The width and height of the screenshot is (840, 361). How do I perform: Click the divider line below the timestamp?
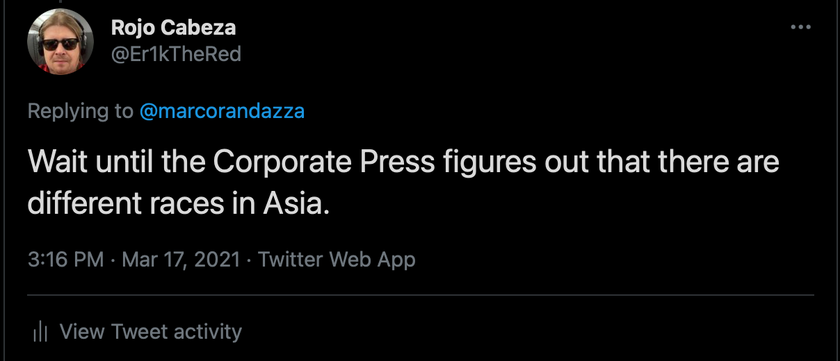pyautogui.click(x=421, y=295)
